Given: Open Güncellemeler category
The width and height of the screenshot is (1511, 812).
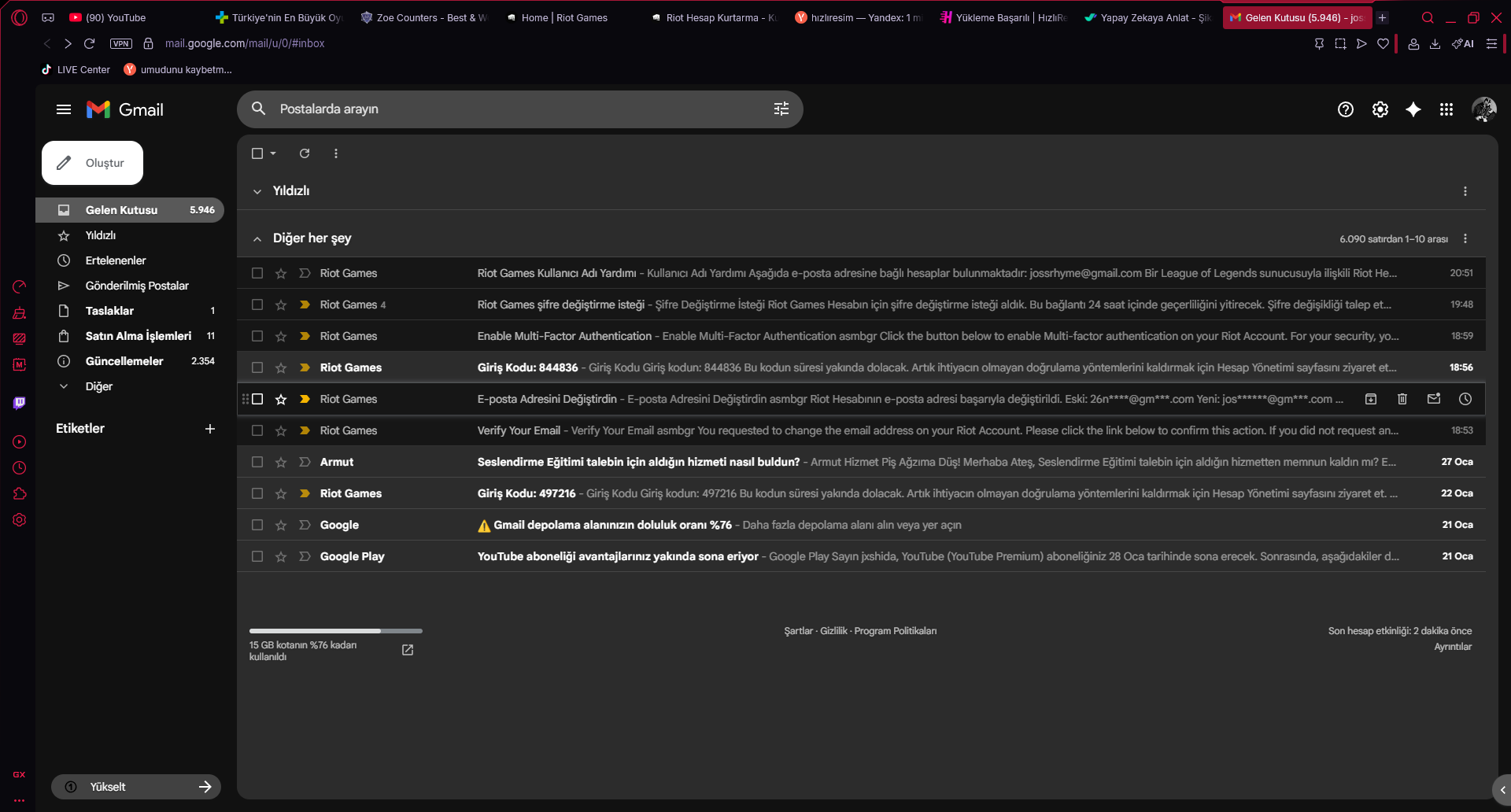Looking at the screenshot, I should click(124, 361).
